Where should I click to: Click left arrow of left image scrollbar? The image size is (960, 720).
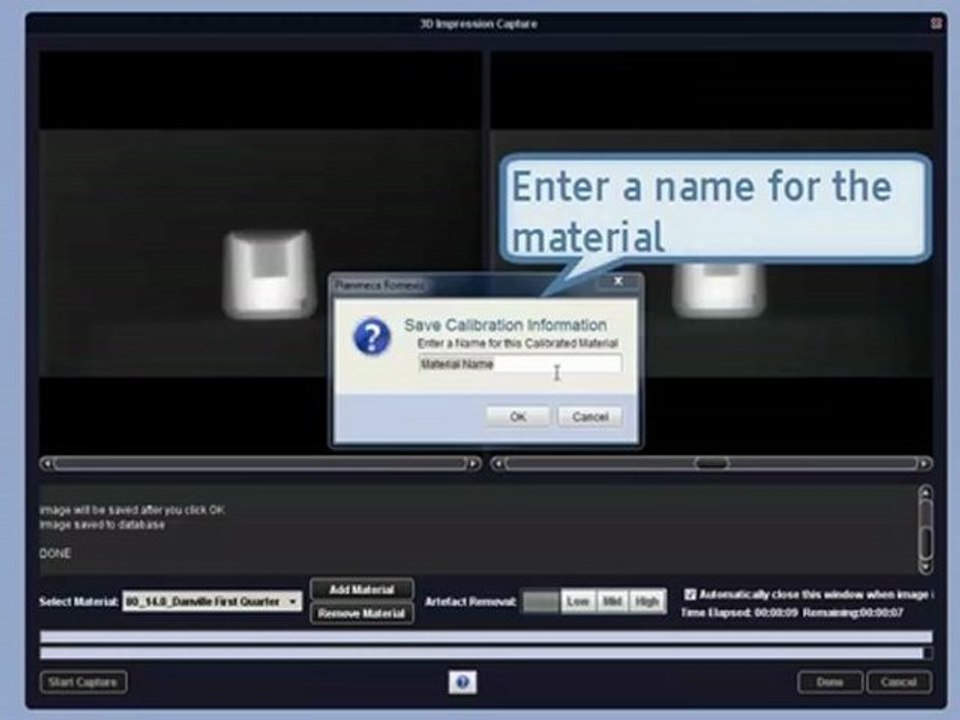tap(47, 463)
